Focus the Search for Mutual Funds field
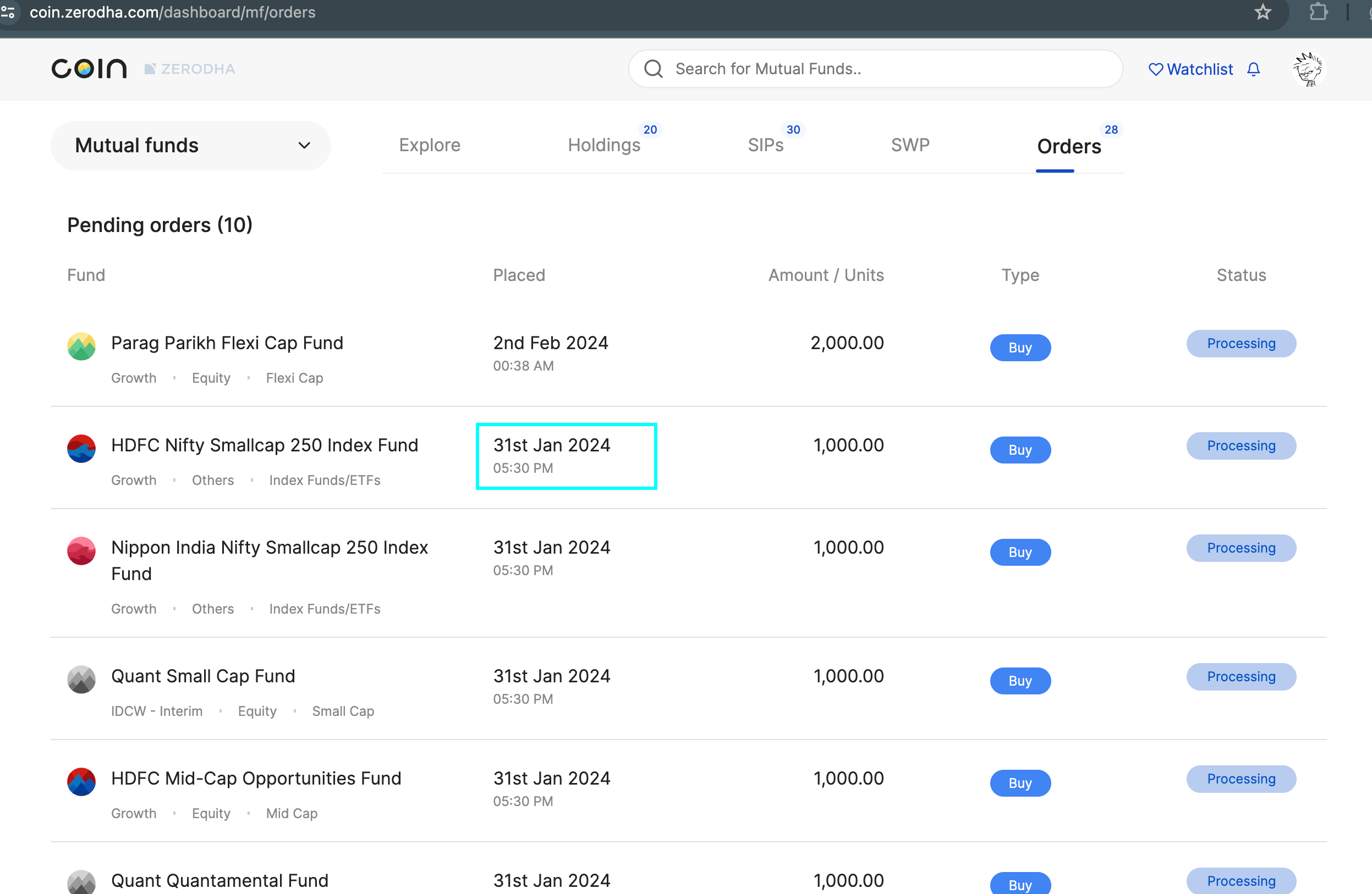1372x894 pixels. [x=875, y=69]
